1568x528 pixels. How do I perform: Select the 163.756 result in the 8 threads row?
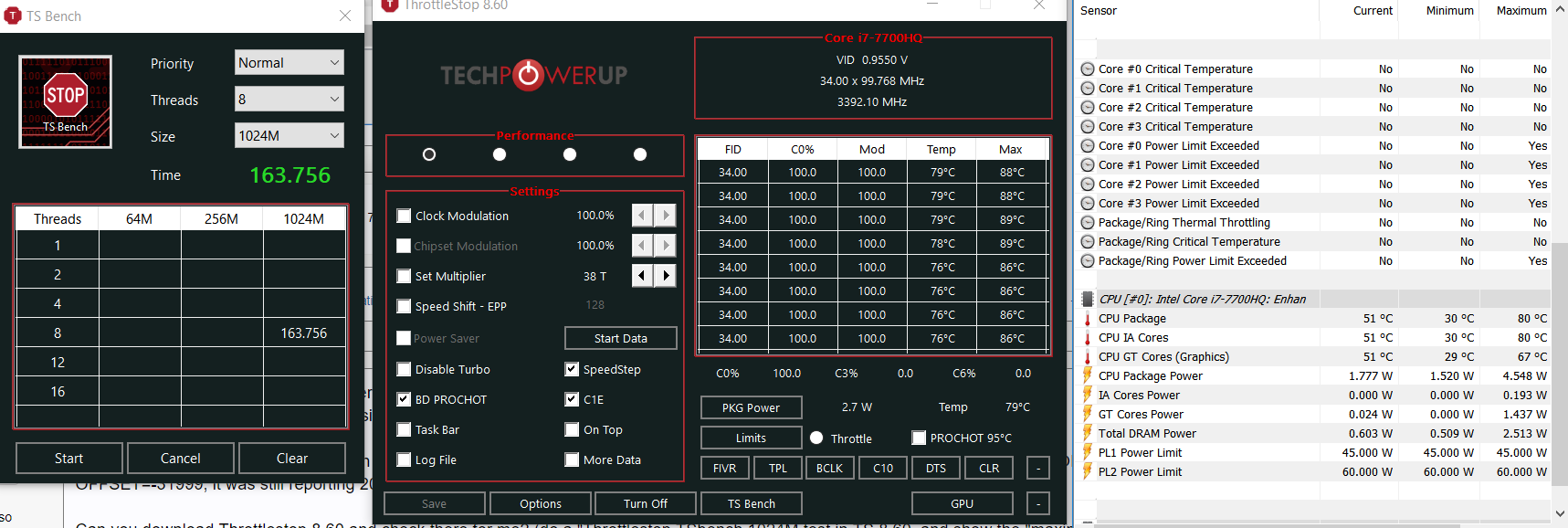[304, 333]
